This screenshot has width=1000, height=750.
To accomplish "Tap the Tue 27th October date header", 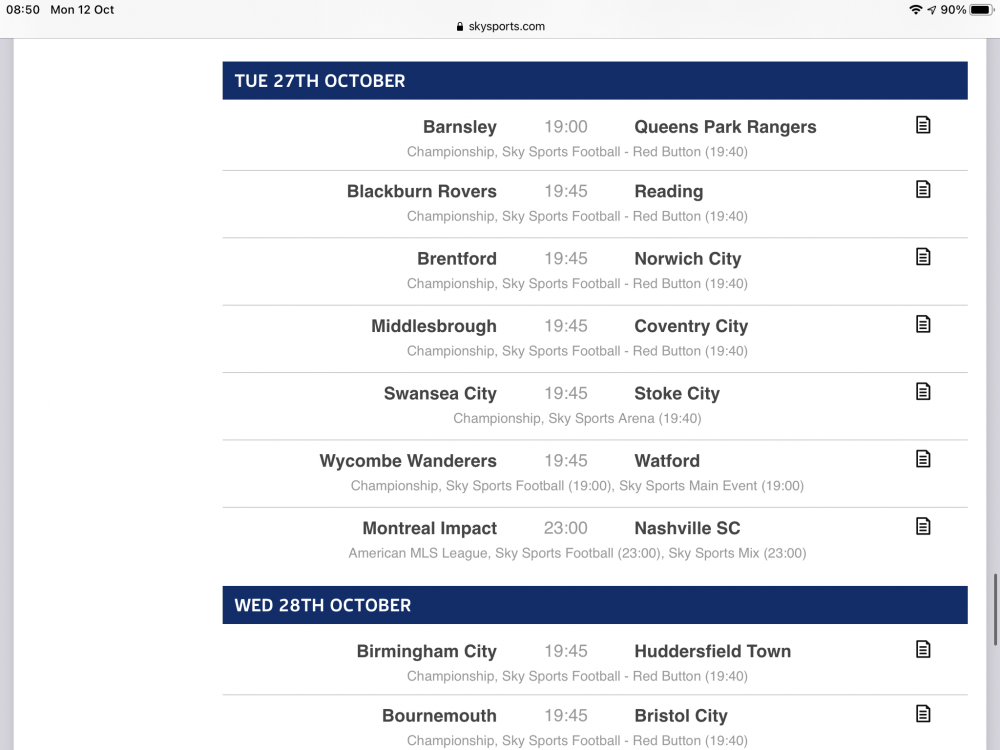I will click(320, 81).
